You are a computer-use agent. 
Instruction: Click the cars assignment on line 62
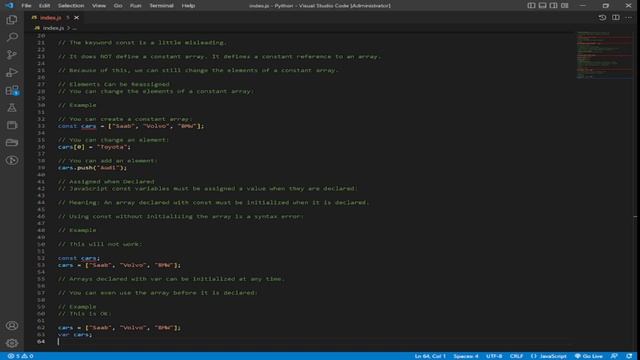[x=119, y=327]
